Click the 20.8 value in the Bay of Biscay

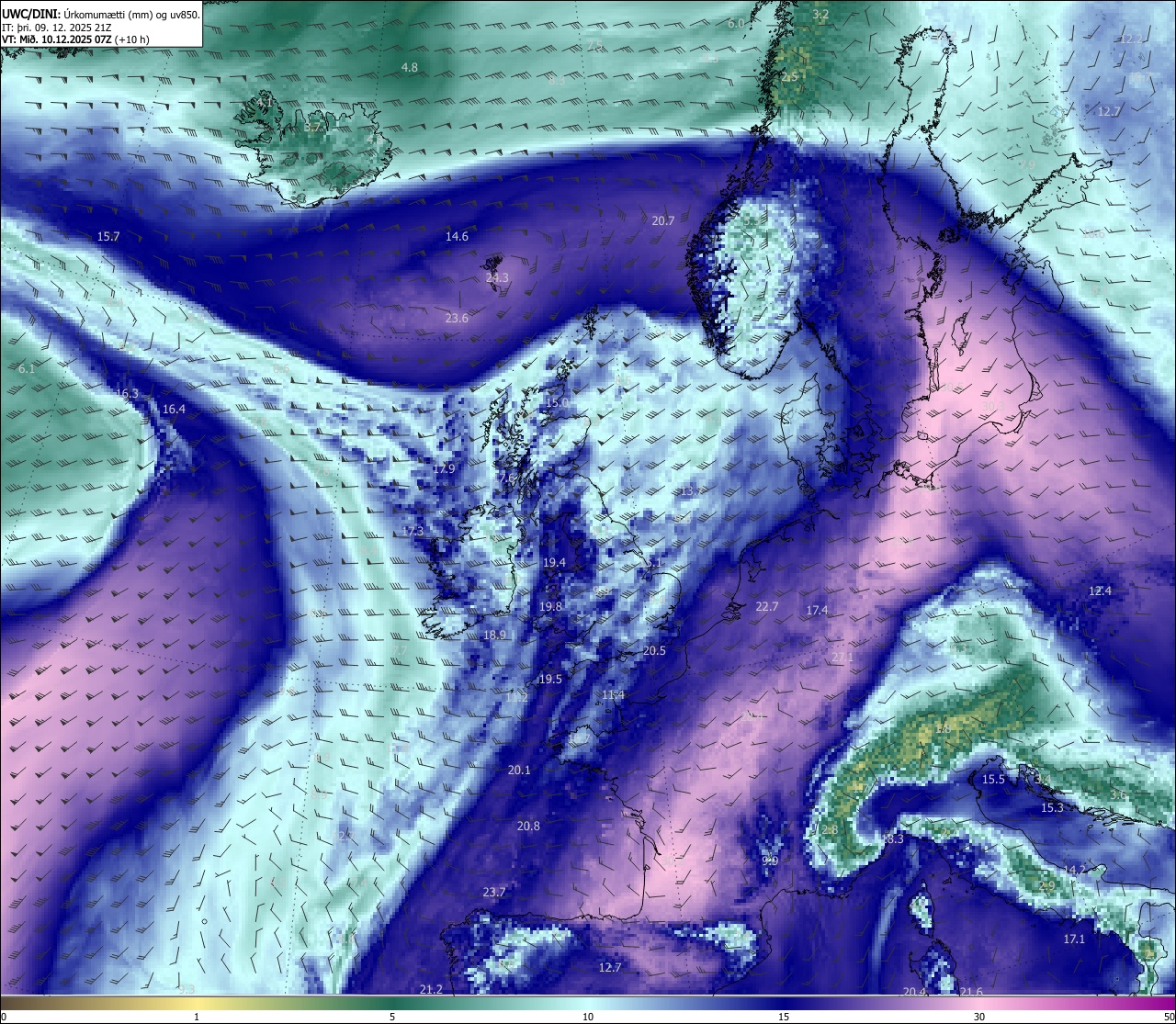coord(528,827)
